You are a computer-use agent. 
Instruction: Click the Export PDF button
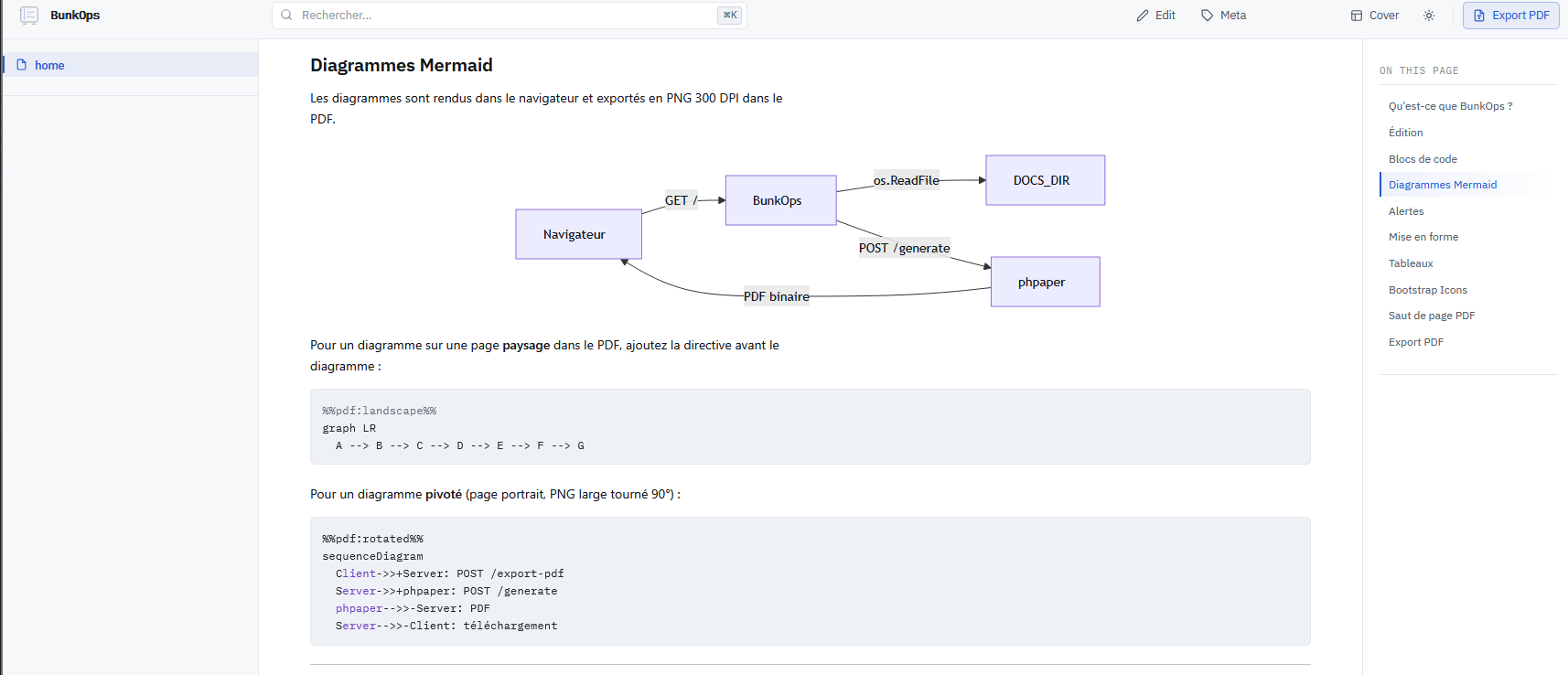1510,16
